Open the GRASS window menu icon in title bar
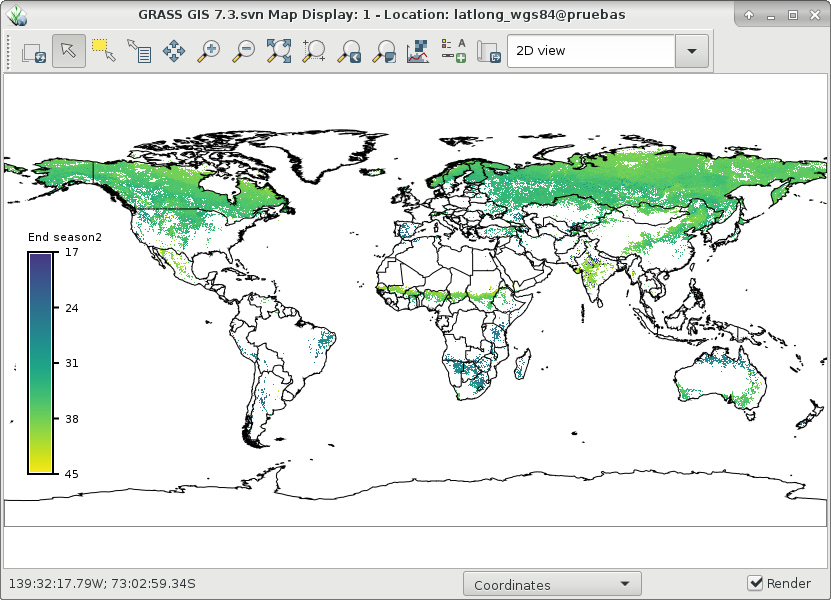Image resolution: width=831 pixels, height=600 pixels. (14, 15)
